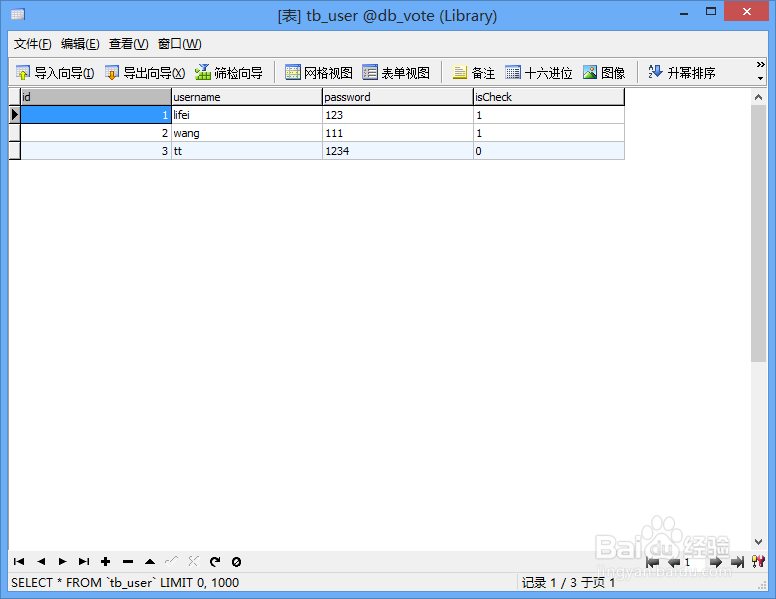Click the vertical scrollbar down arrow

click(758, 542)
